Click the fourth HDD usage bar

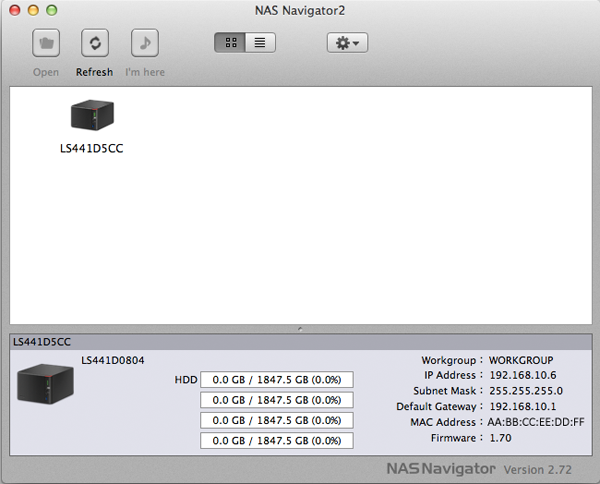click(277, 441)
